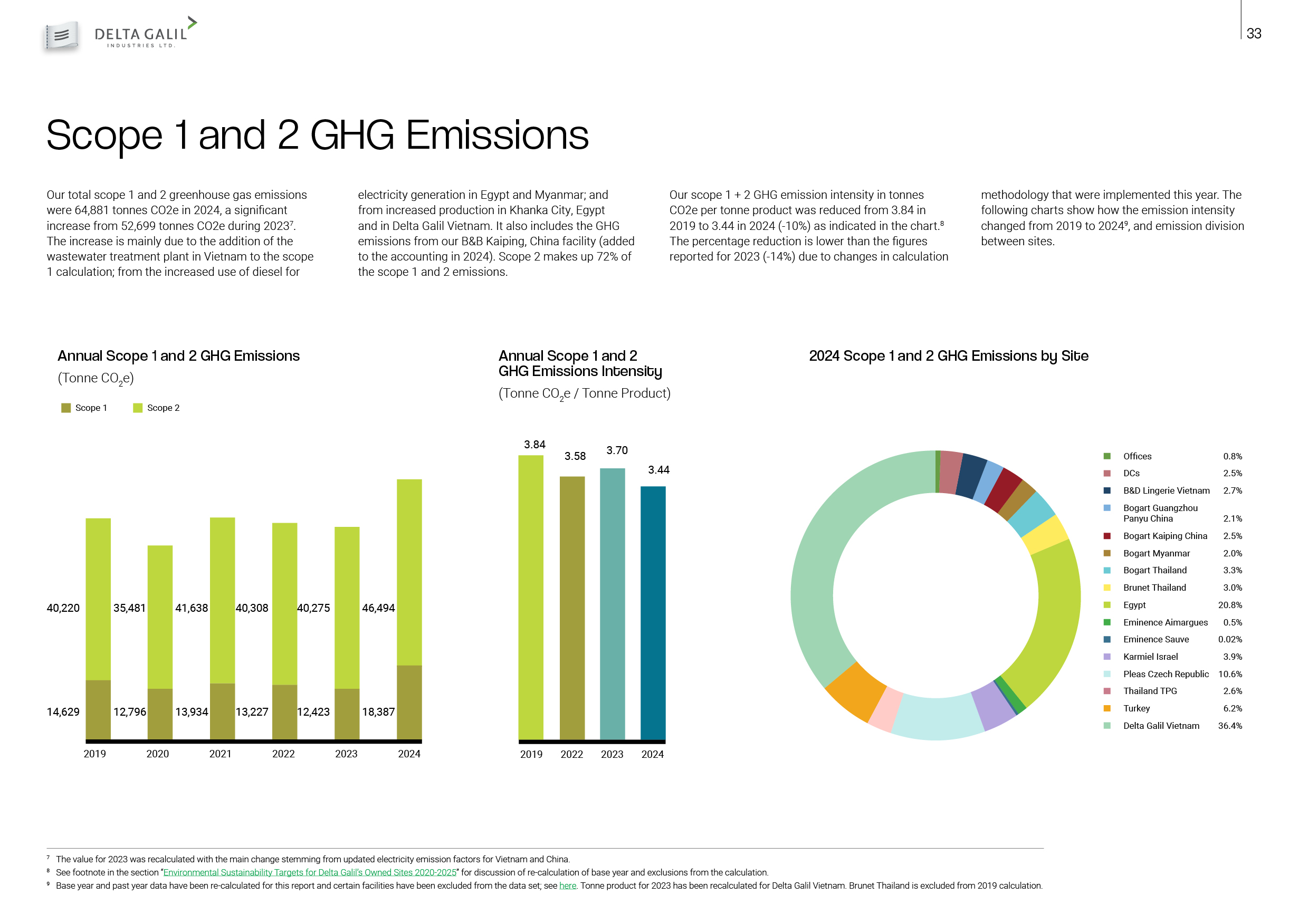Click the 2024 bar in emissions chart
This screenshot has width=1308, height=924.
(x=409, y=609)
